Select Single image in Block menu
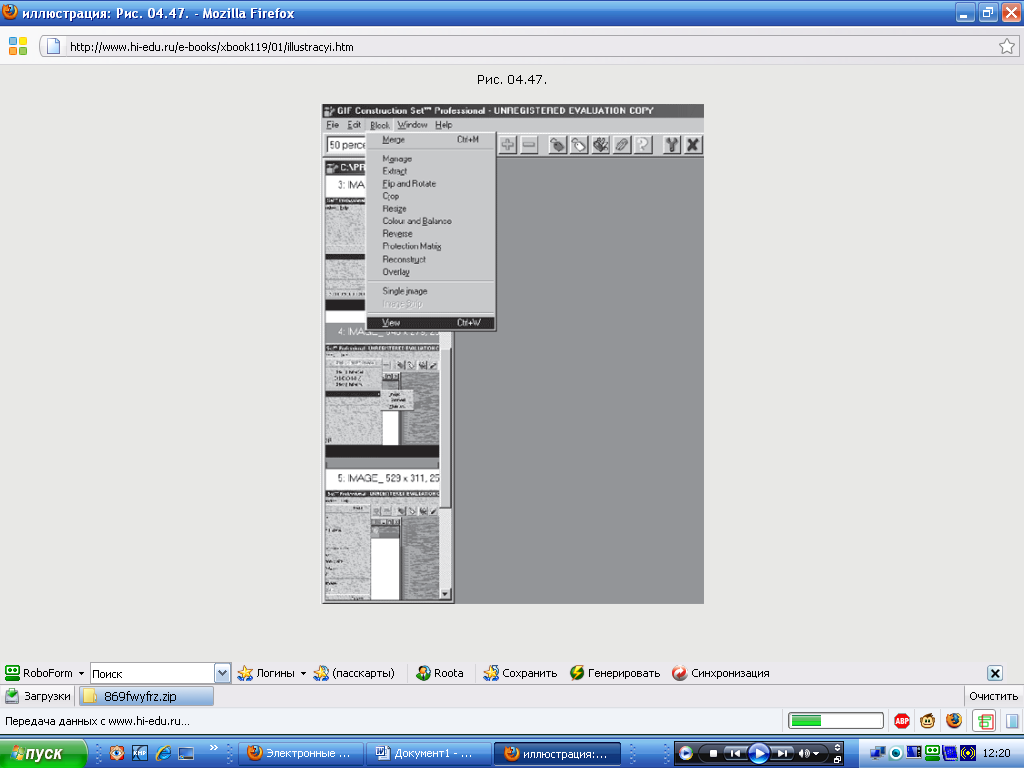This screenshot has width=1024, height=768. coord(430,291)
